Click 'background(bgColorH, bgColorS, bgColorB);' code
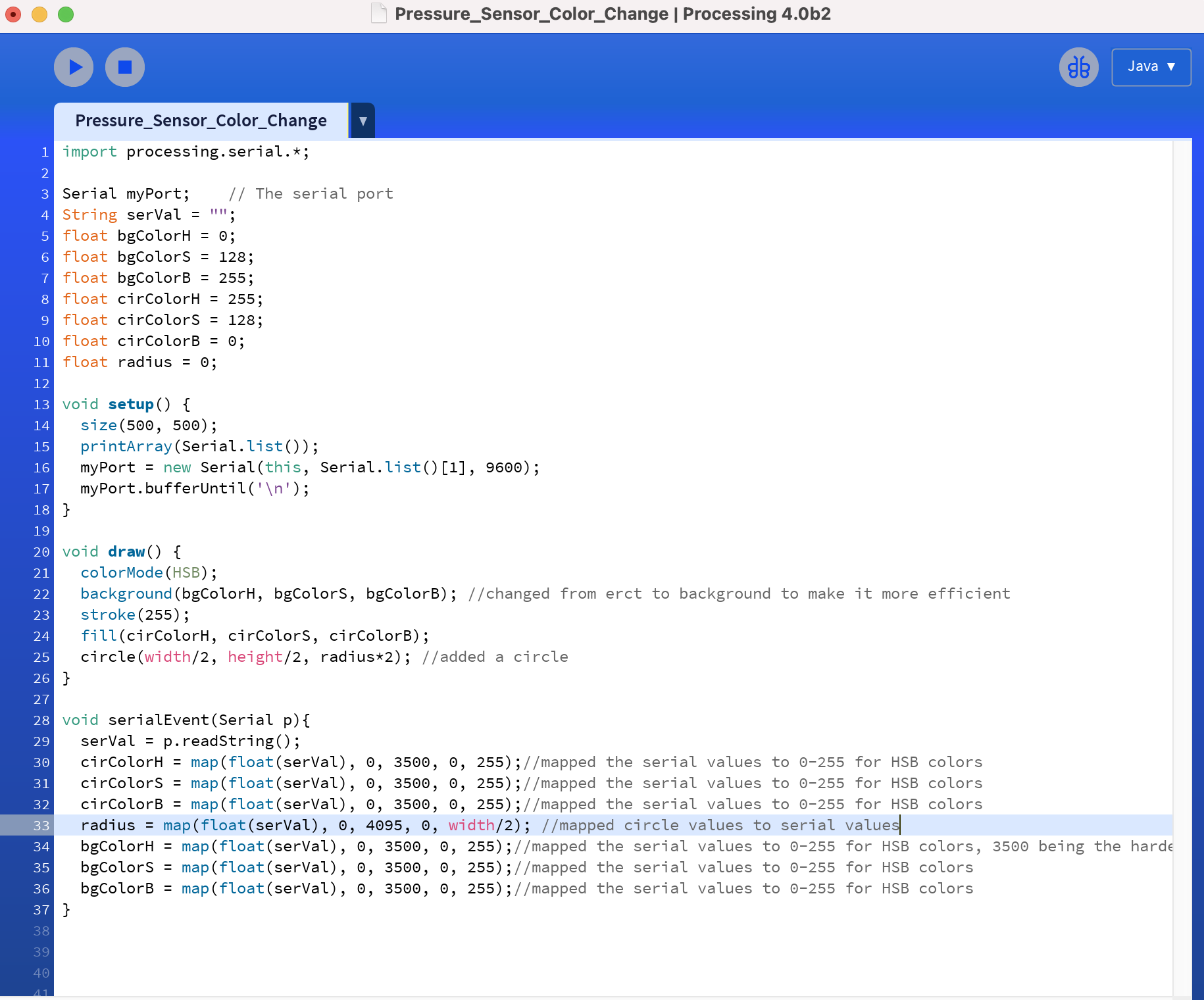Viewport: 1204px width, 1000px height. 268,593
